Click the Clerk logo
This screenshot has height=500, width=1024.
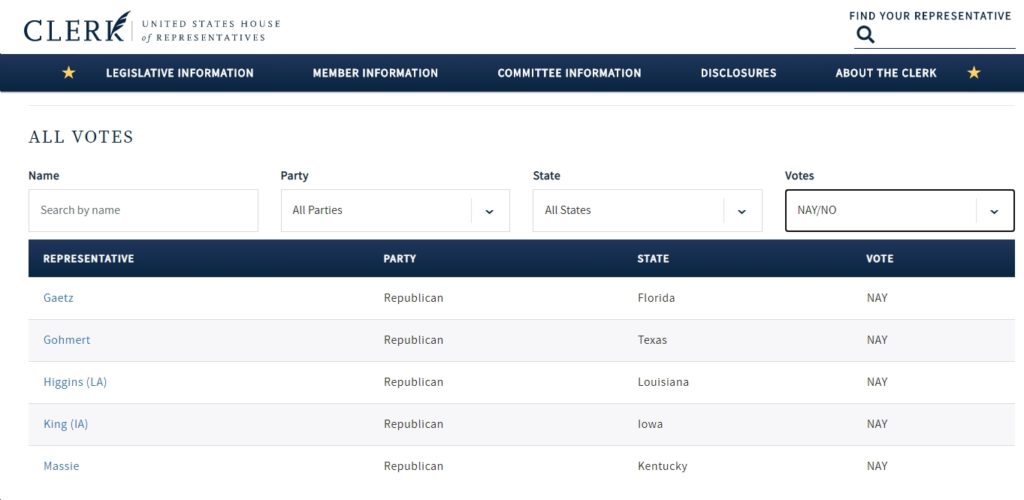click(152, 27)
